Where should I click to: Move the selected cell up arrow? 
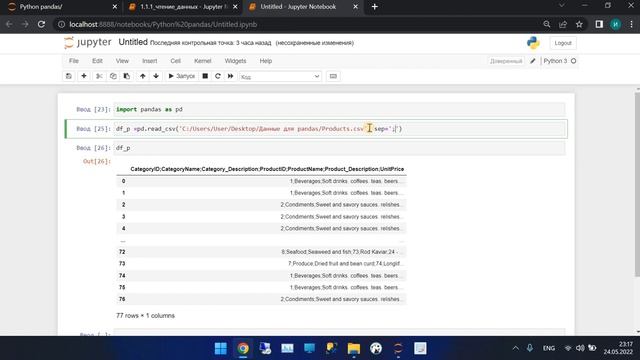(142, 76)
